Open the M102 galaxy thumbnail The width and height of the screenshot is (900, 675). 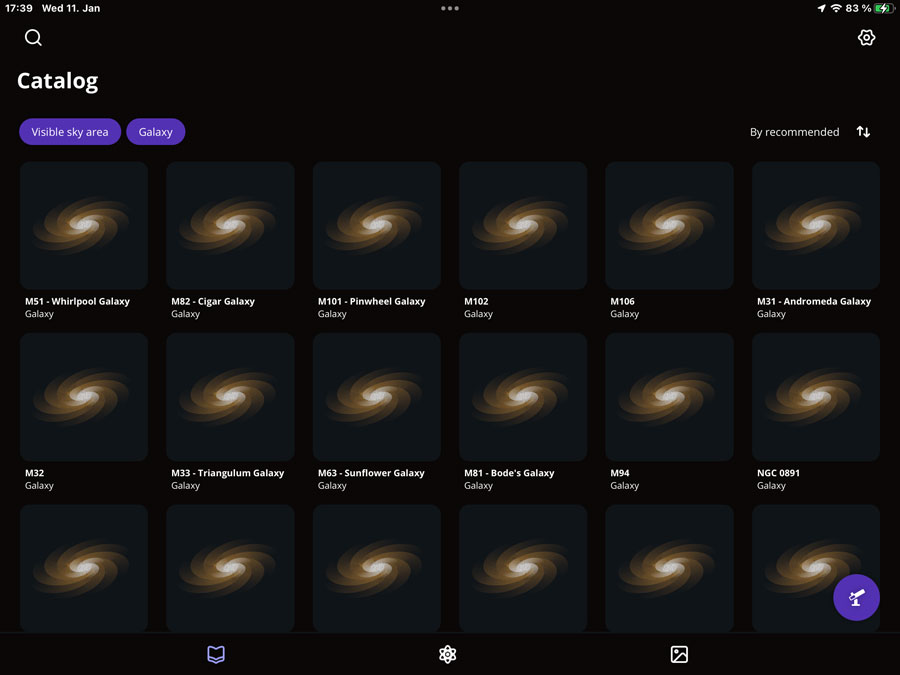(523, 226)
